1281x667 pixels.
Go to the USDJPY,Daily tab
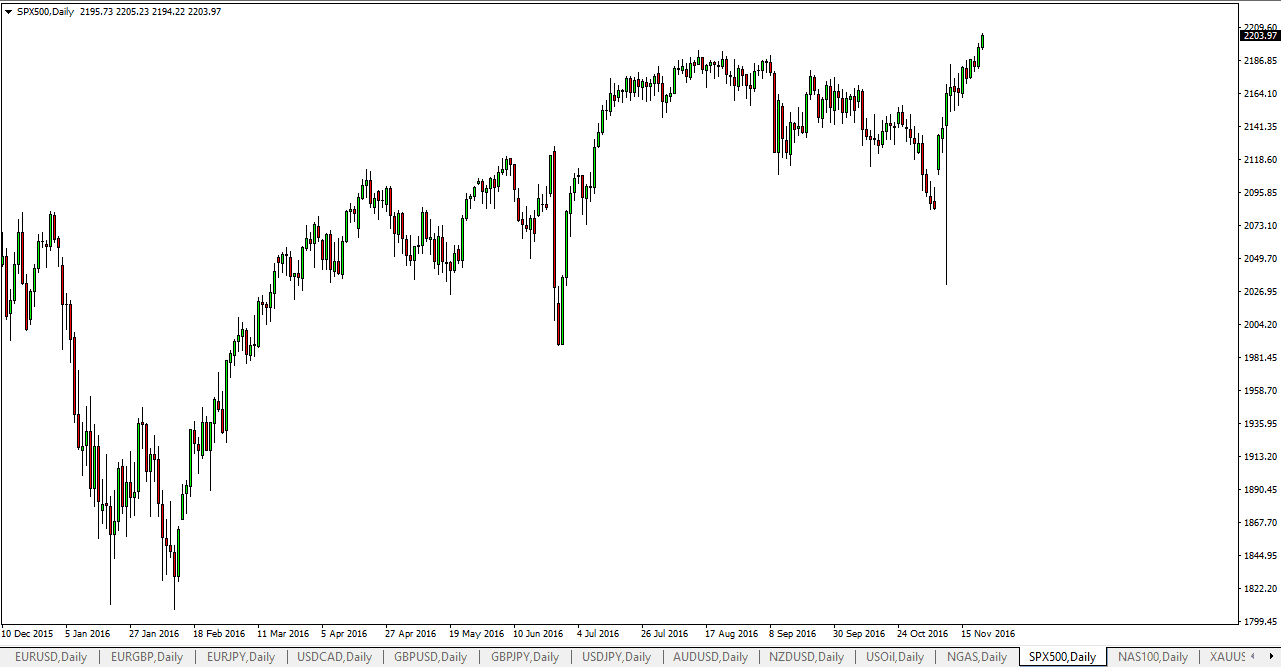pyautogui.click(x=616, y=657)
